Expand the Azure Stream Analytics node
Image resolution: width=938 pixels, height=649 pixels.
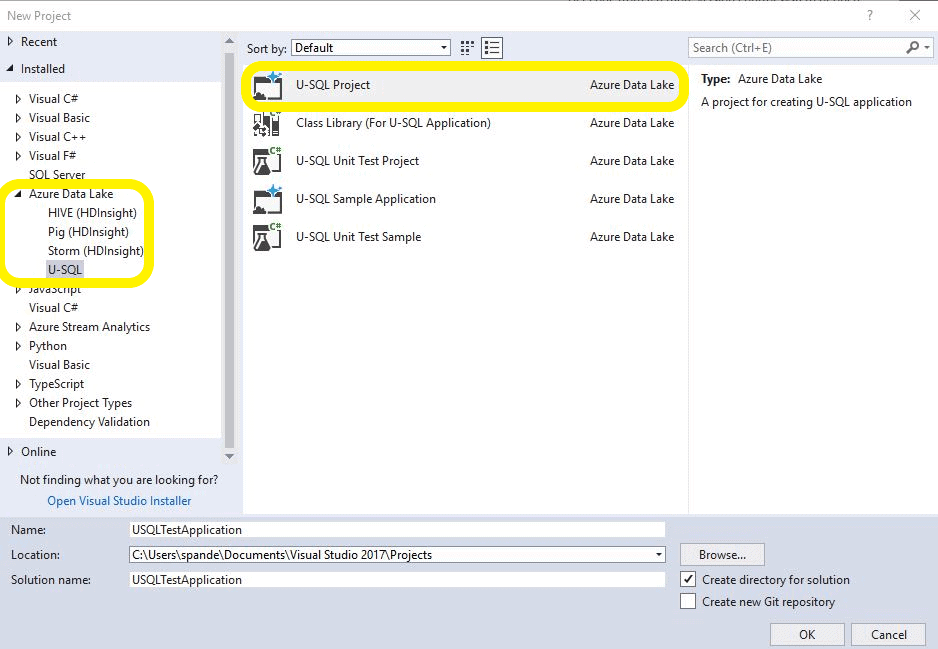point(18,327)
